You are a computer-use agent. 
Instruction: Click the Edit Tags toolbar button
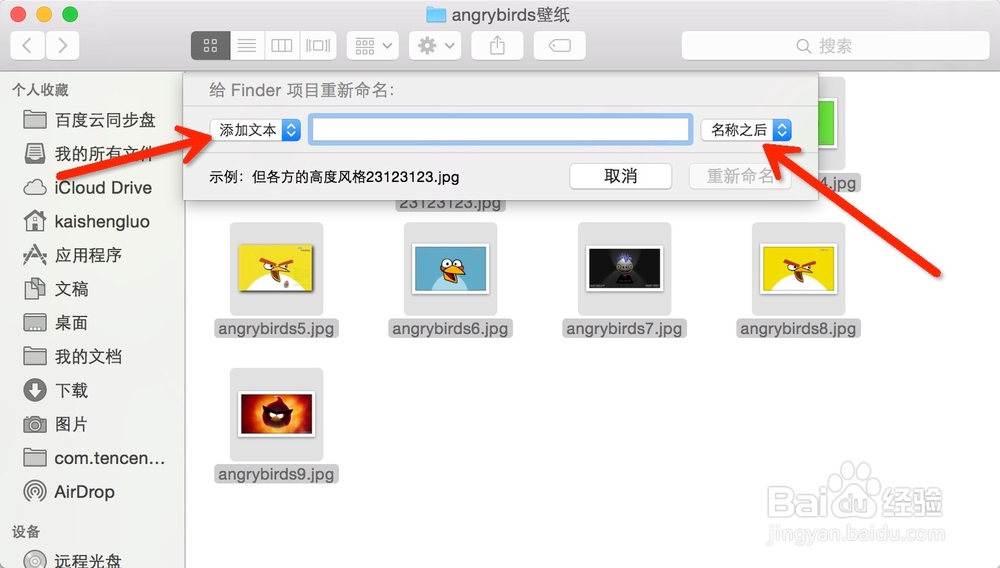[559, 45]
